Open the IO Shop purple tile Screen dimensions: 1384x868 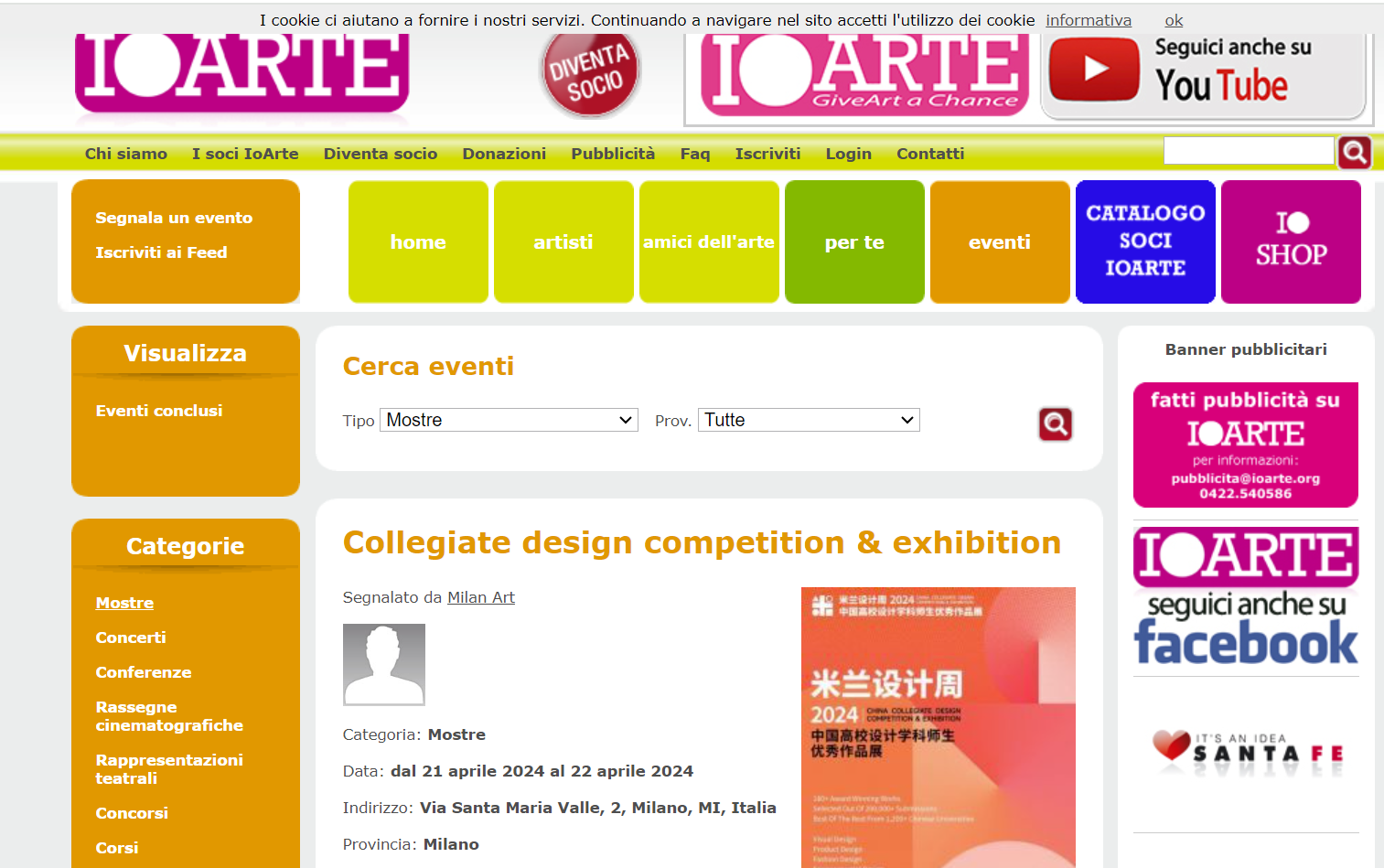pos(1290,241)
